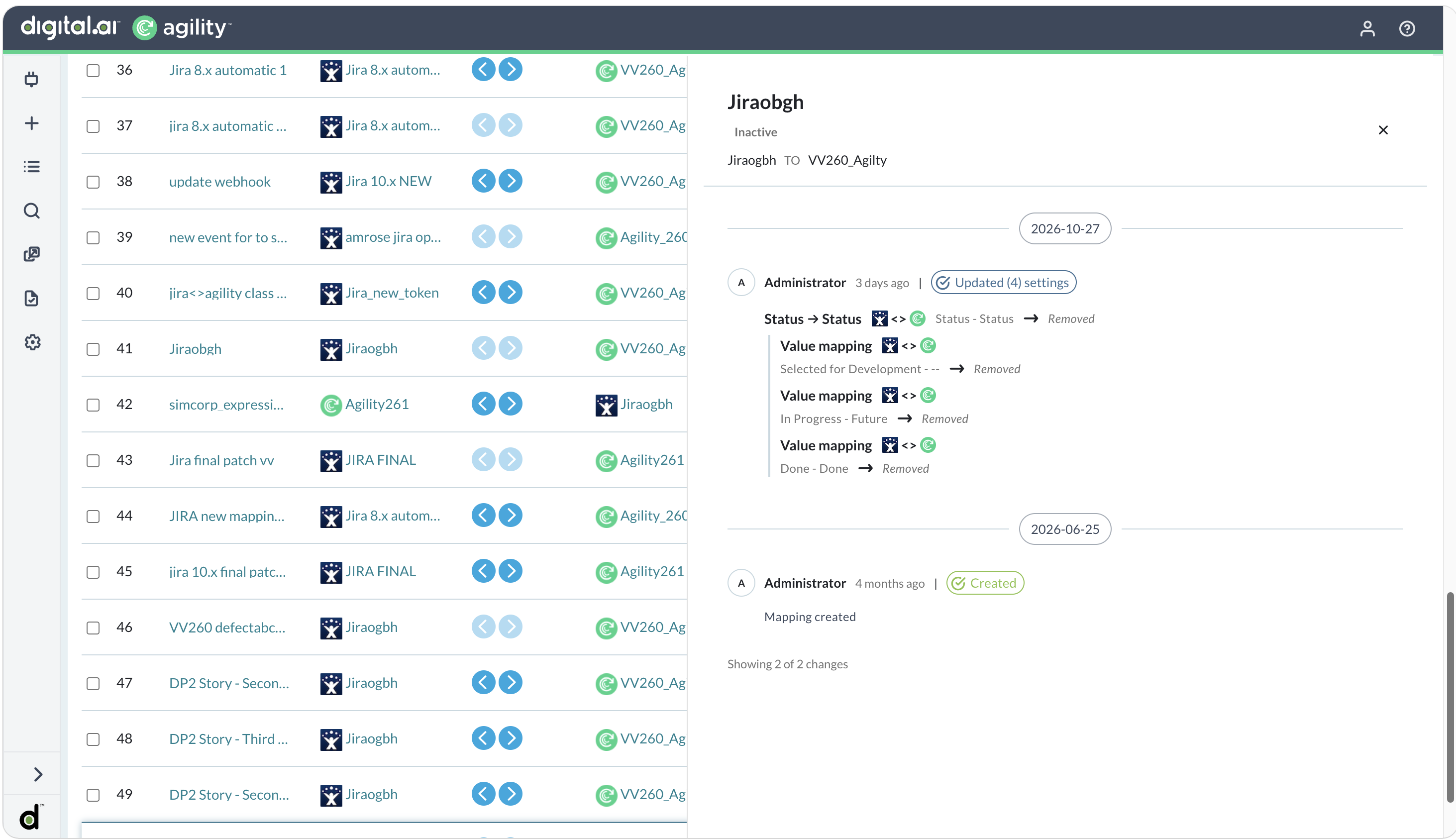Open the help question-mark icon

(1407, 28)
